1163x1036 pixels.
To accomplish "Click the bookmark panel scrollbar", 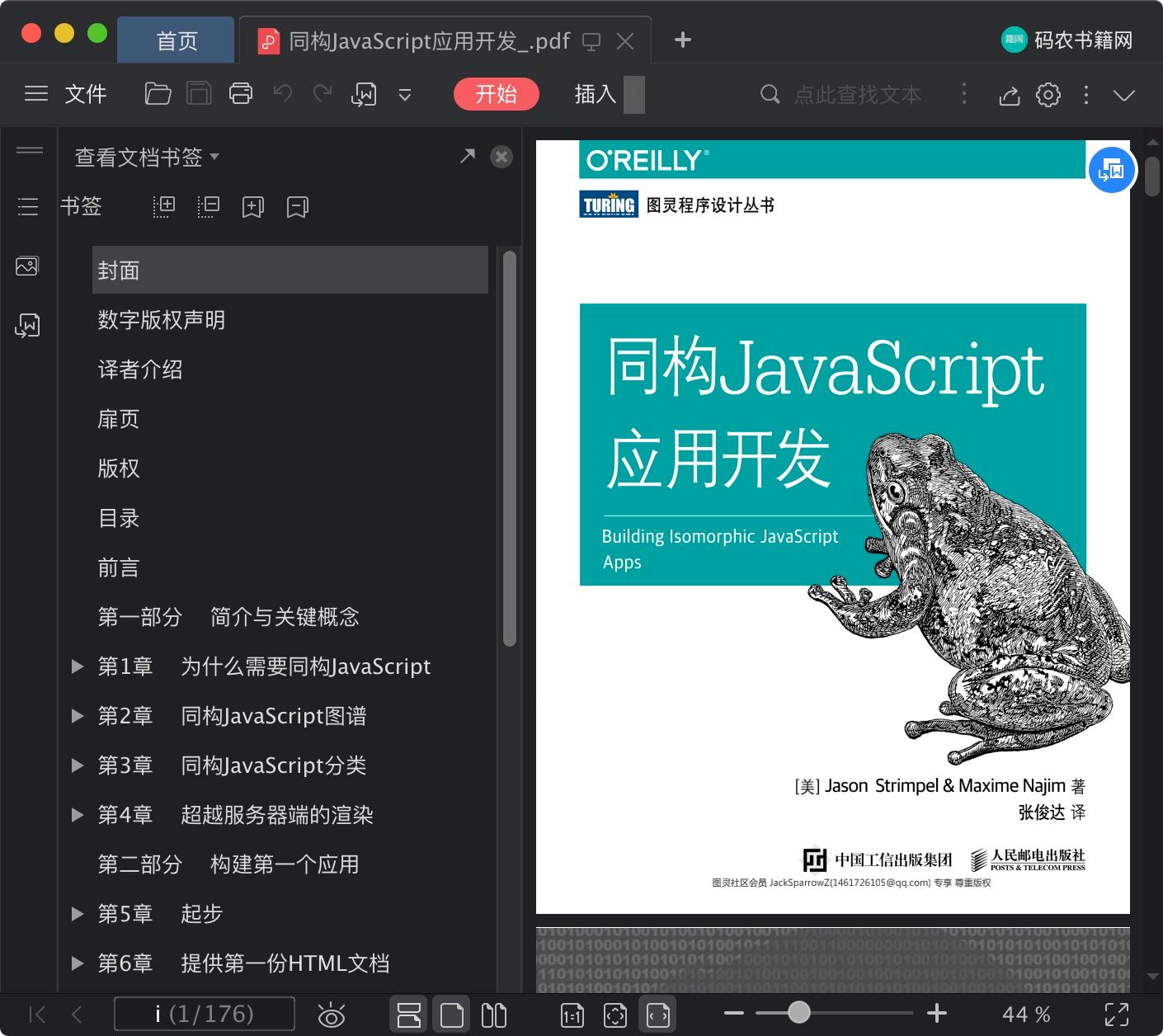I will (509, 450).
